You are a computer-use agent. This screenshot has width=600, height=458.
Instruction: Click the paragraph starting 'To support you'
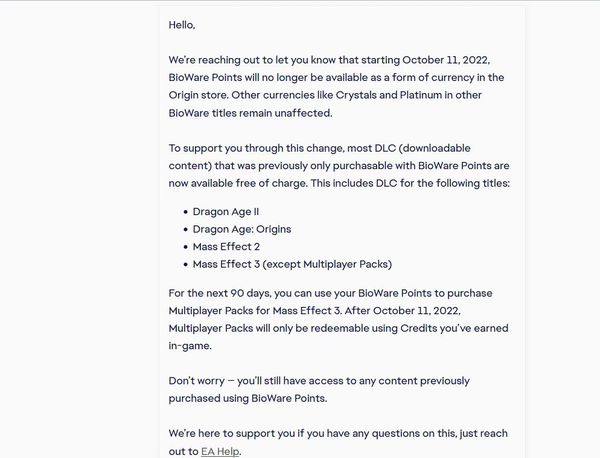coord(342,166)
